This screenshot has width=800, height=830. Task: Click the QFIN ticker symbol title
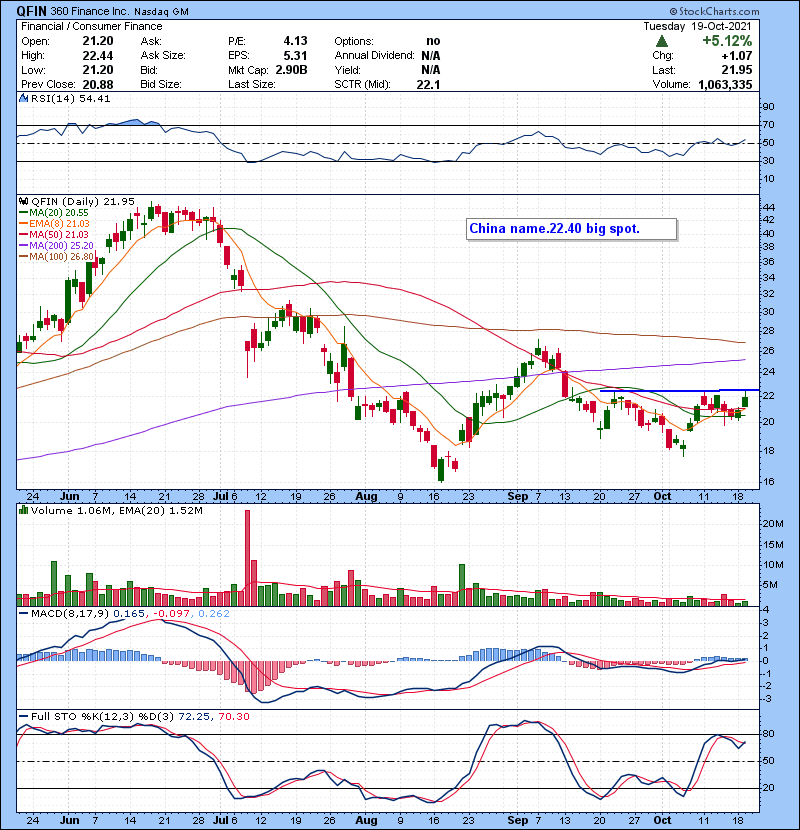pos(32,11)
